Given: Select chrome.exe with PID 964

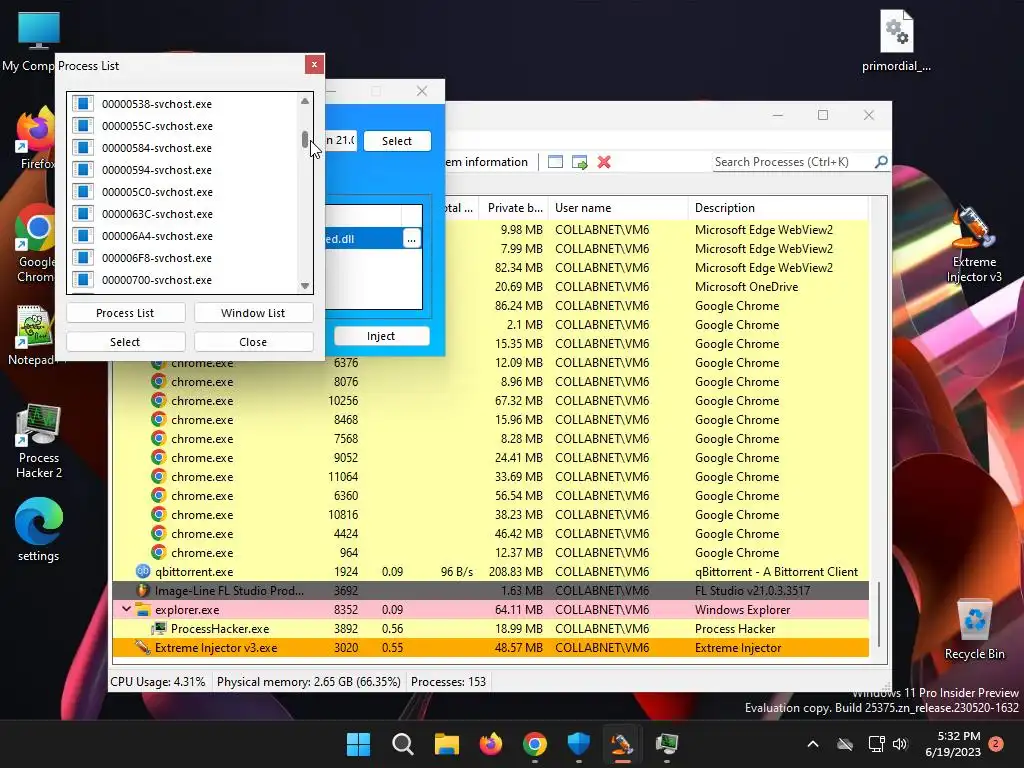Looking at the screenshot, I should pyautogui.click(x=490, y=552).
